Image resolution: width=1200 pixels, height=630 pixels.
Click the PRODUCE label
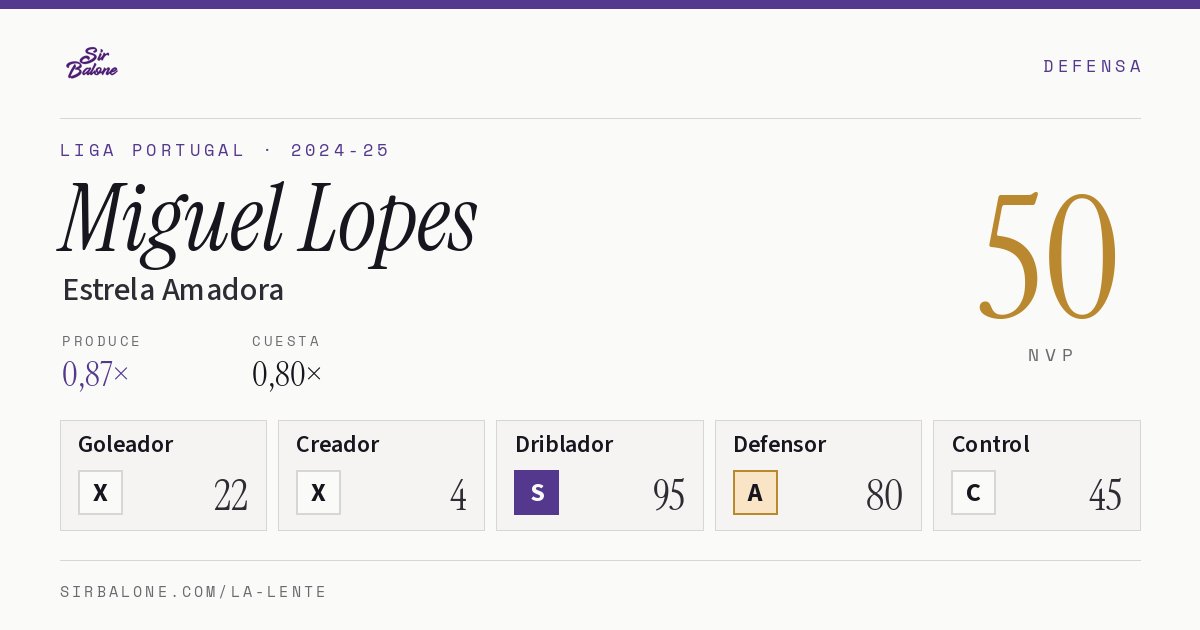(102, 341)
